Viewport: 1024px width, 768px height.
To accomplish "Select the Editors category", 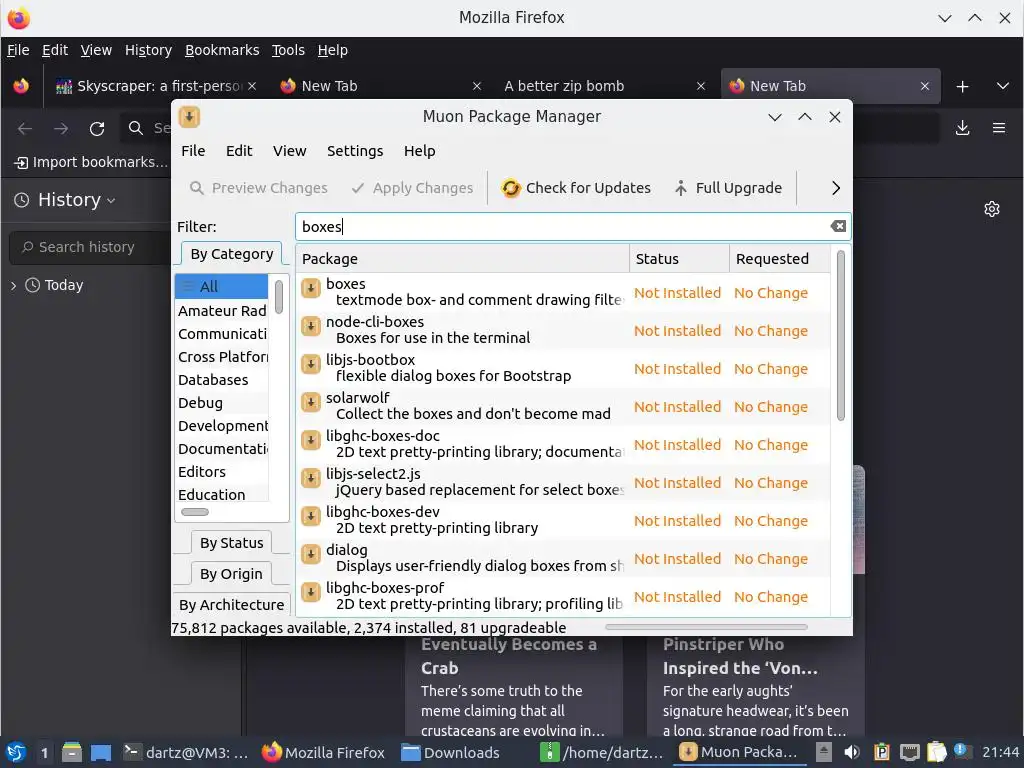I will 221,472.
